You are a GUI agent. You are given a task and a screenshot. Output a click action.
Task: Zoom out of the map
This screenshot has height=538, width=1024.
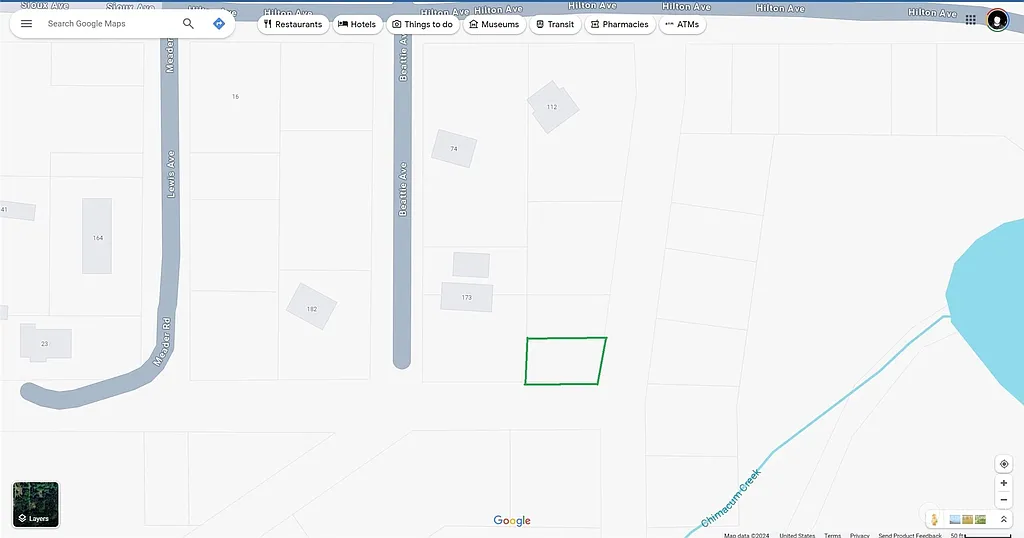pyautogui.click(x=1003, y=500)
